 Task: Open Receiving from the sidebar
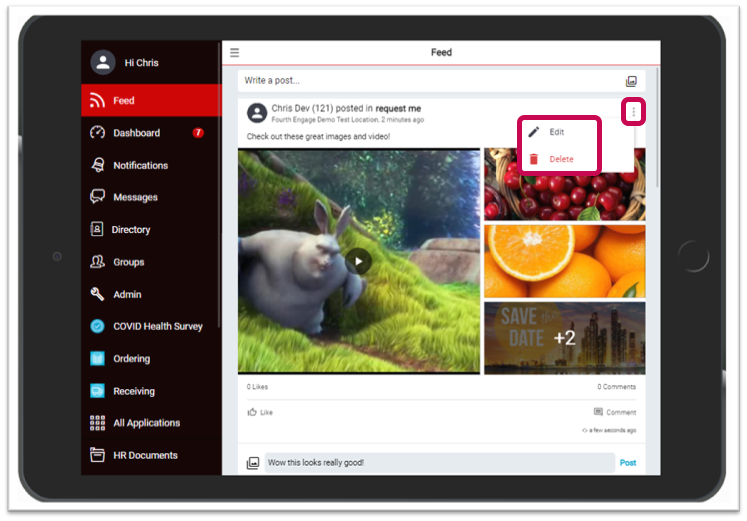[x=151, y=391]
